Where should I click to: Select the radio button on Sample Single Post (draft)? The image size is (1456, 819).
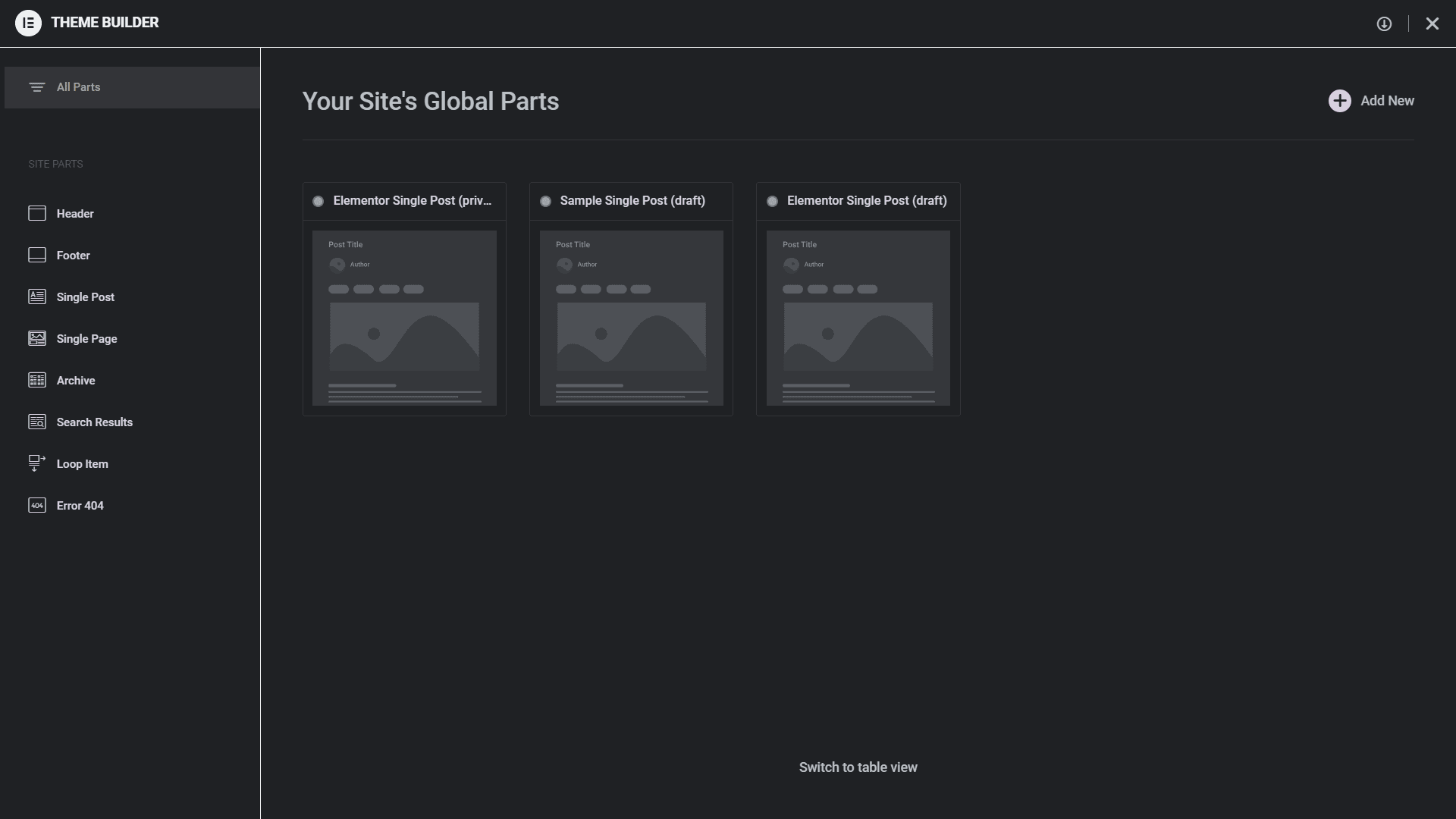click(x=546, y=201)
